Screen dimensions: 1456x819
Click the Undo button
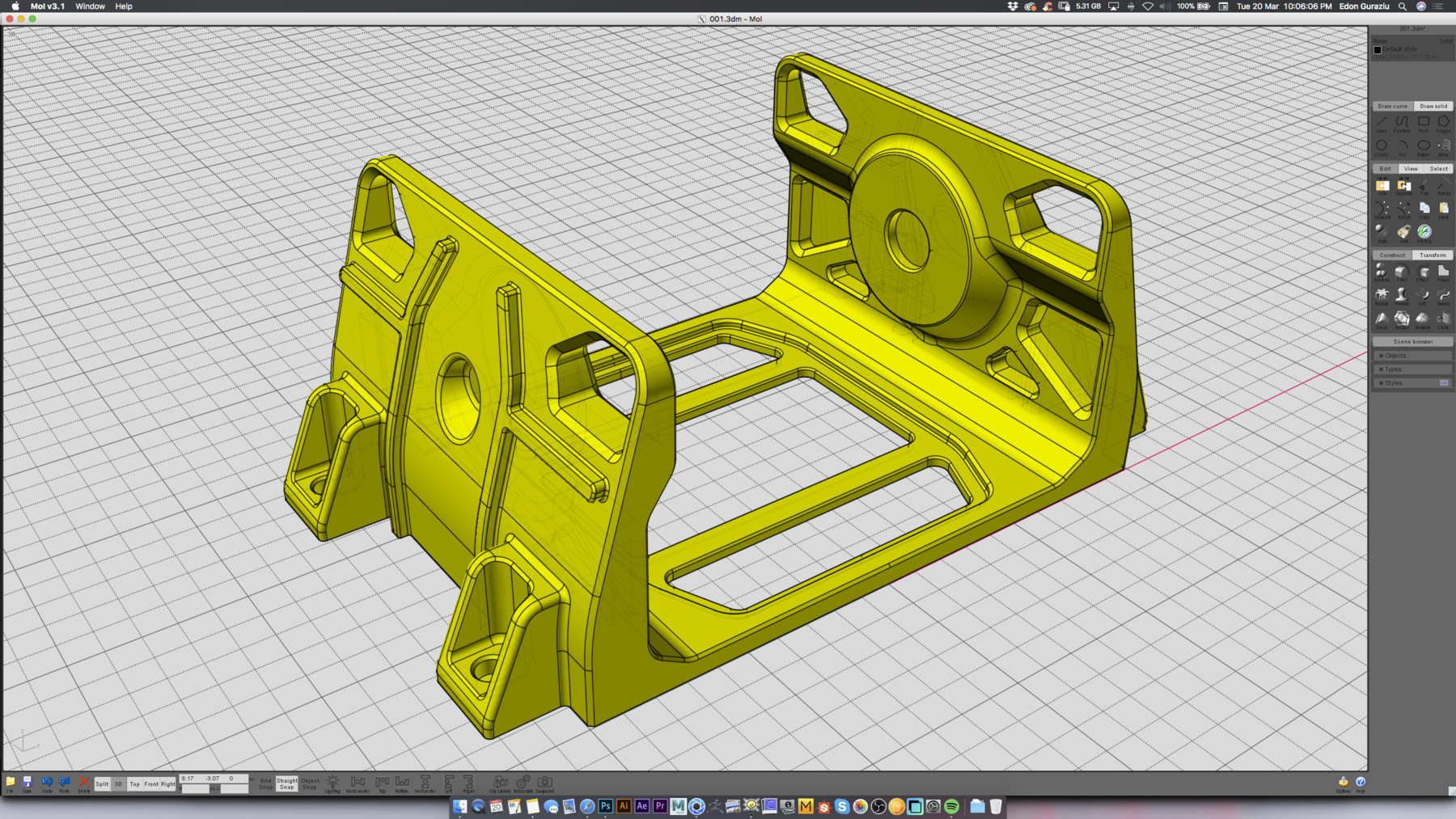[48, 783]
